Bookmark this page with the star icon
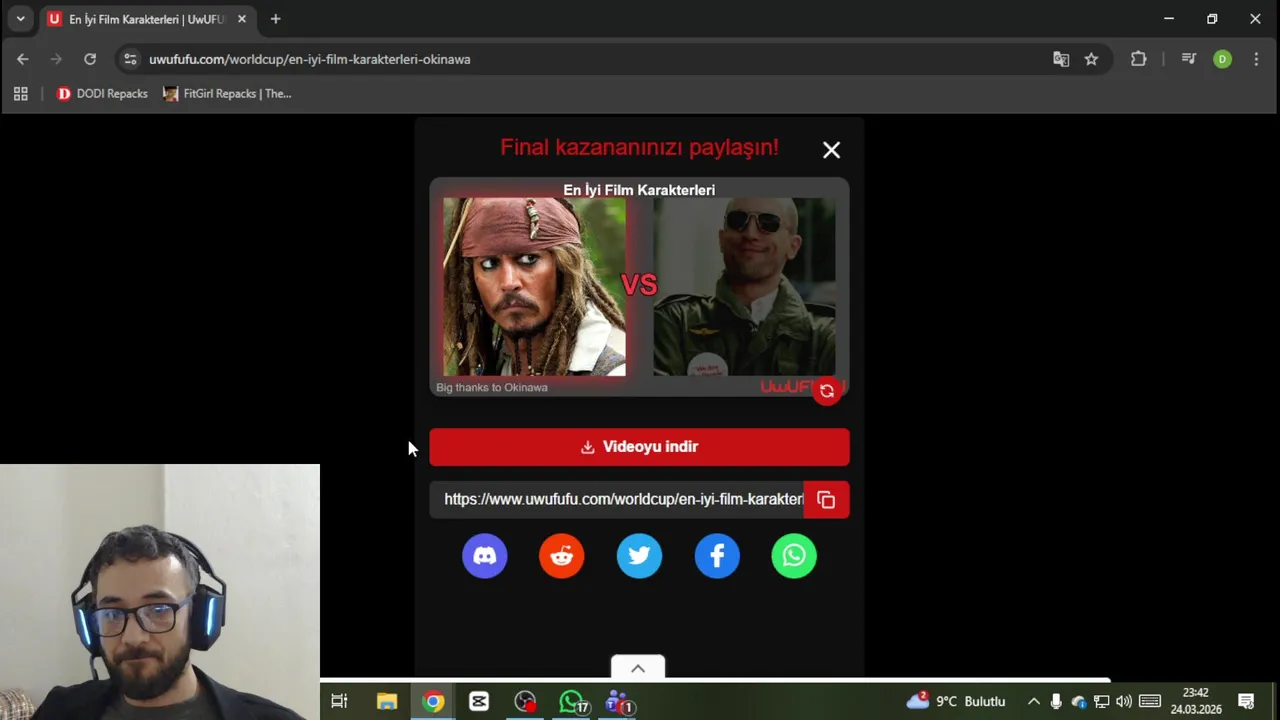This screenshot has width=1280, height=720. point(1091,59)
